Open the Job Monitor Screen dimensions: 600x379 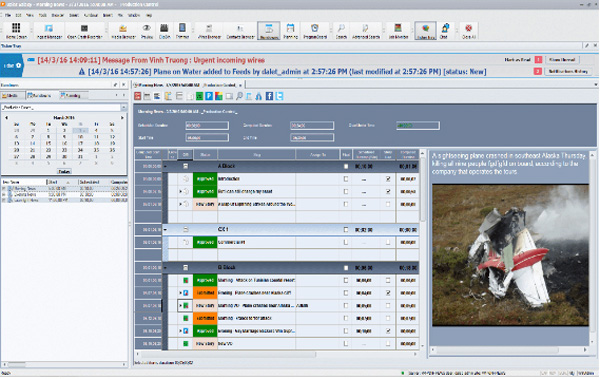[398, 31]
